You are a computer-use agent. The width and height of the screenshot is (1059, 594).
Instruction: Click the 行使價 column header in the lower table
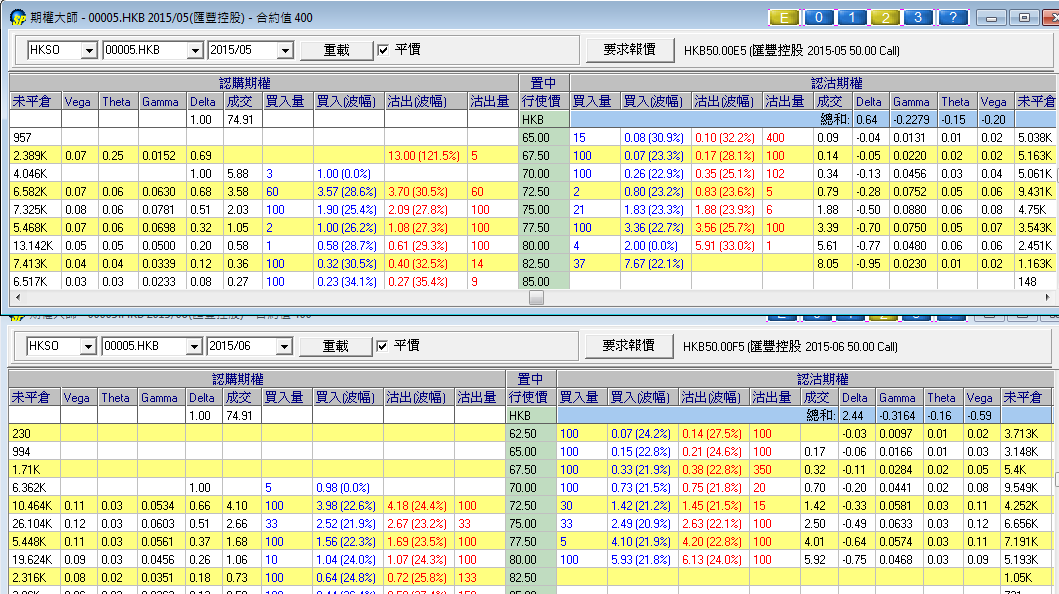click(x=531, y=397)
